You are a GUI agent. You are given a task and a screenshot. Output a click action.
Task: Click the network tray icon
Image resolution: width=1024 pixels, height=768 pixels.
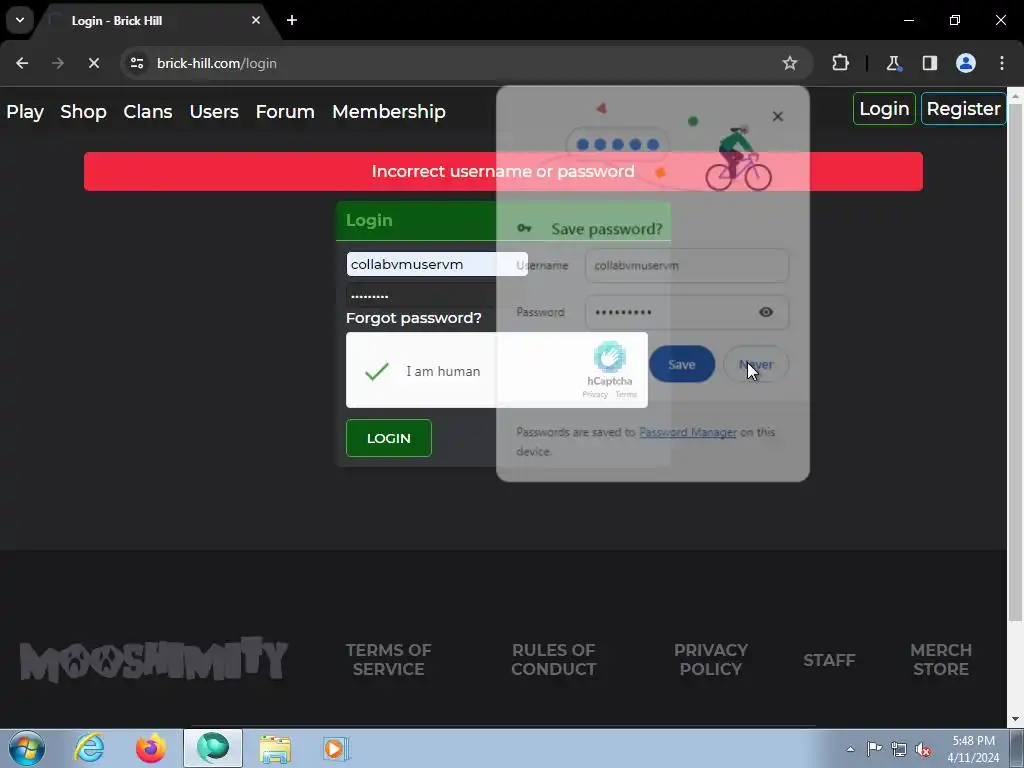pyautogui.click(x=899, y=749)
